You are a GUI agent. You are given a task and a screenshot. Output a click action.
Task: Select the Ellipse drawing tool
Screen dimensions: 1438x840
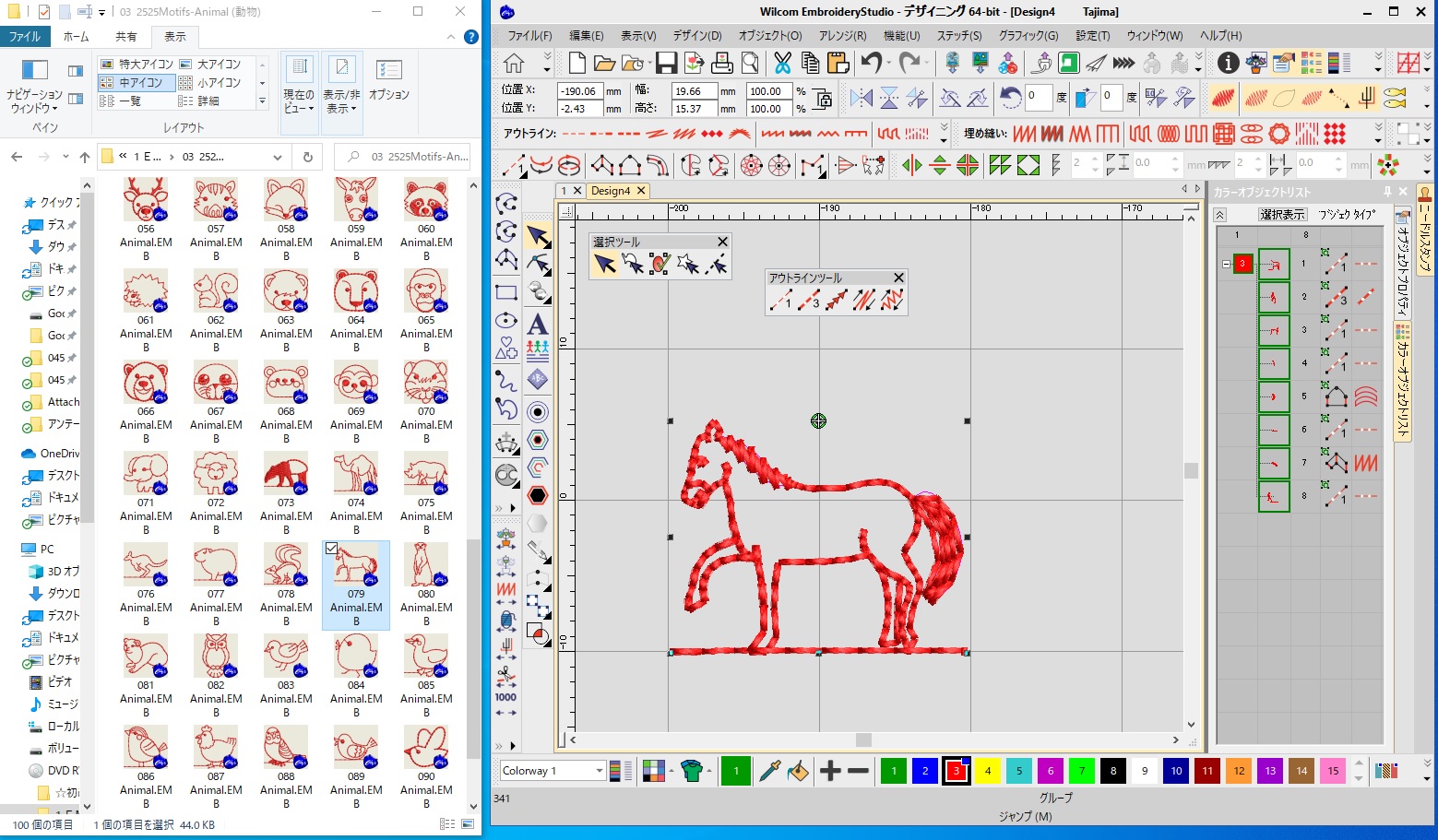(505, 321)
